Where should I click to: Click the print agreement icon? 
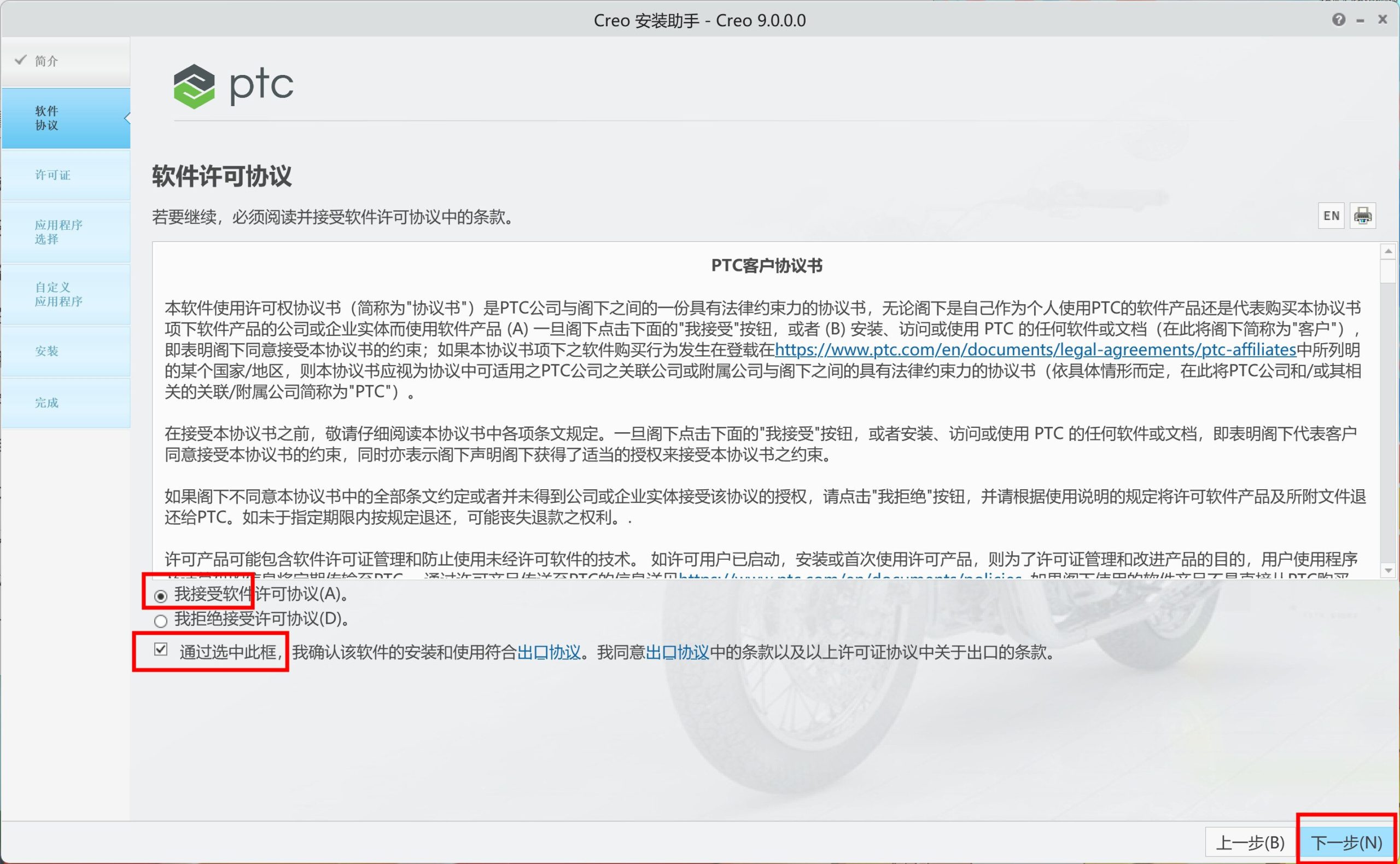tap(1362, 216)
